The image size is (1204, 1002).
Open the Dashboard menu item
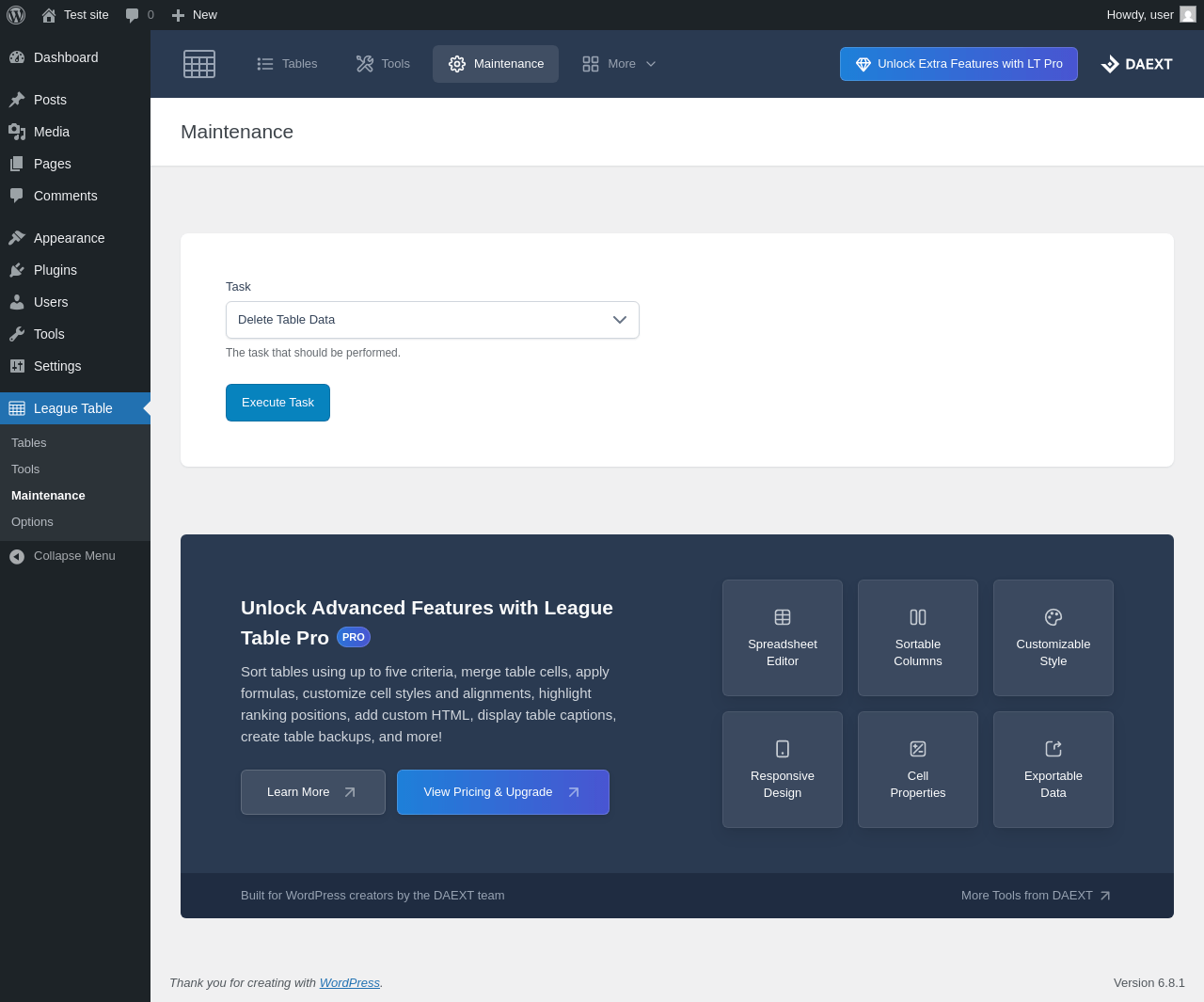[x=75, y=57]
